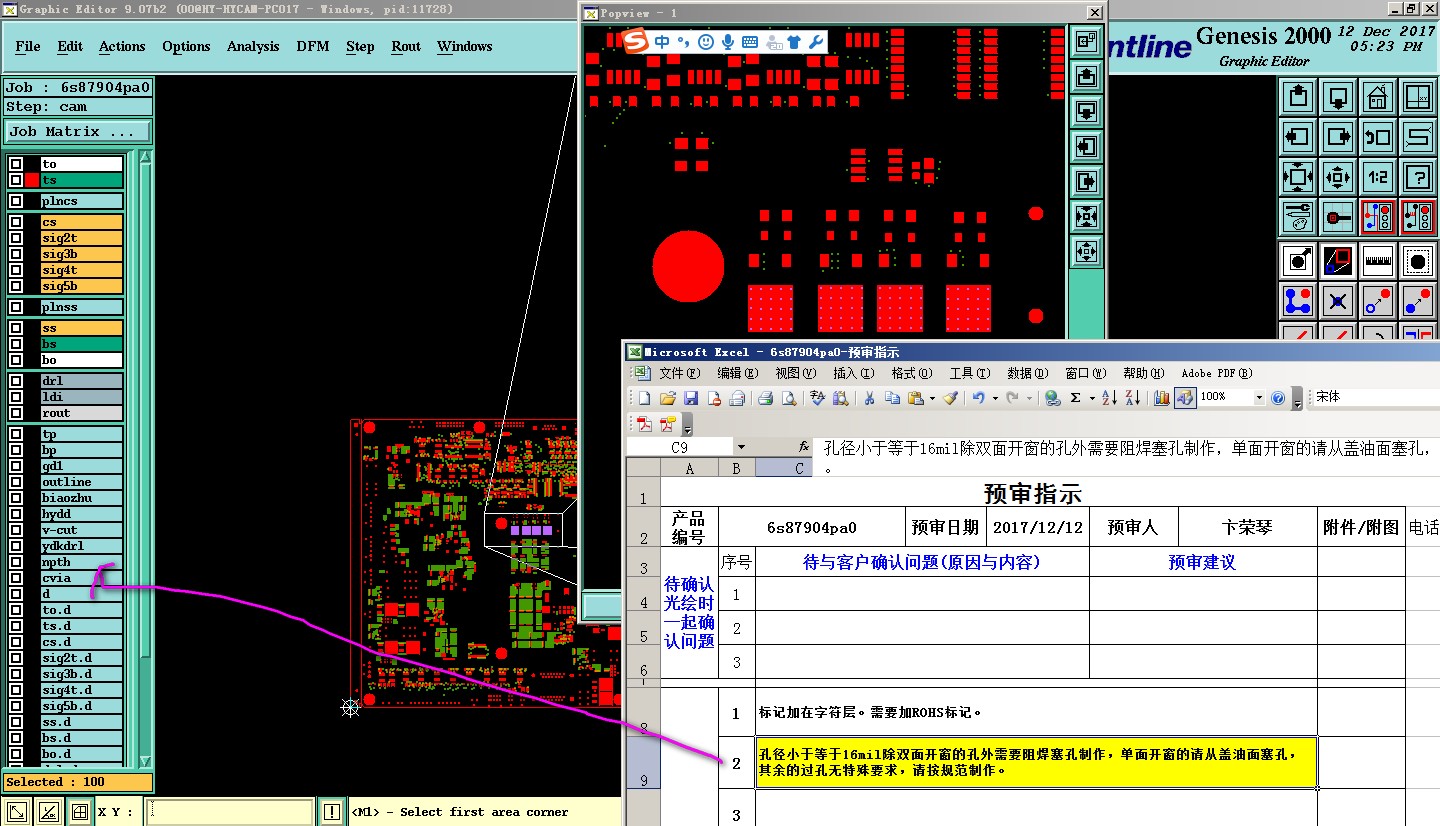1440x826 pixels.
Task: Select the layer named plncs
Action: (x=82, y=201)
